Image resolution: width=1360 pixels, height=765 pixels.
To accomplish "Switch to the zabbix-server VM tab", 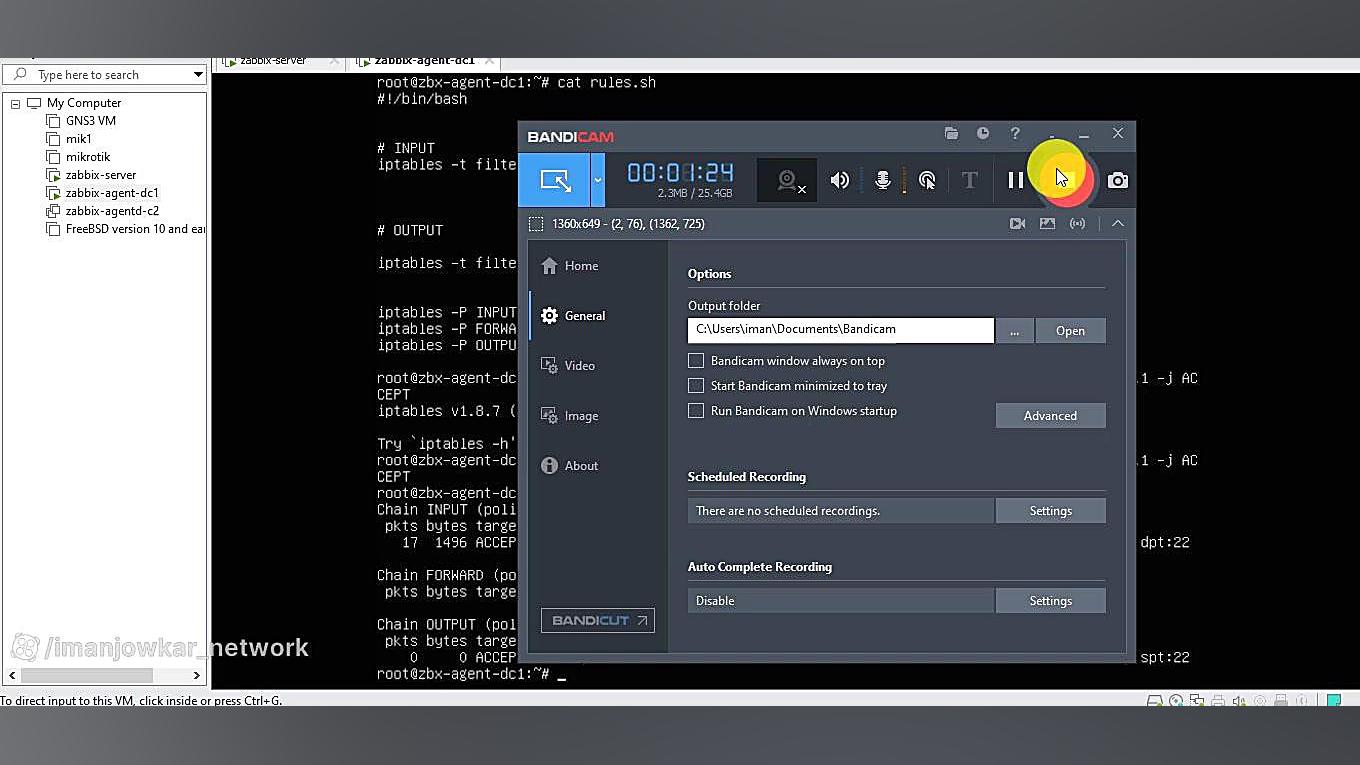I will pos(272,61).
